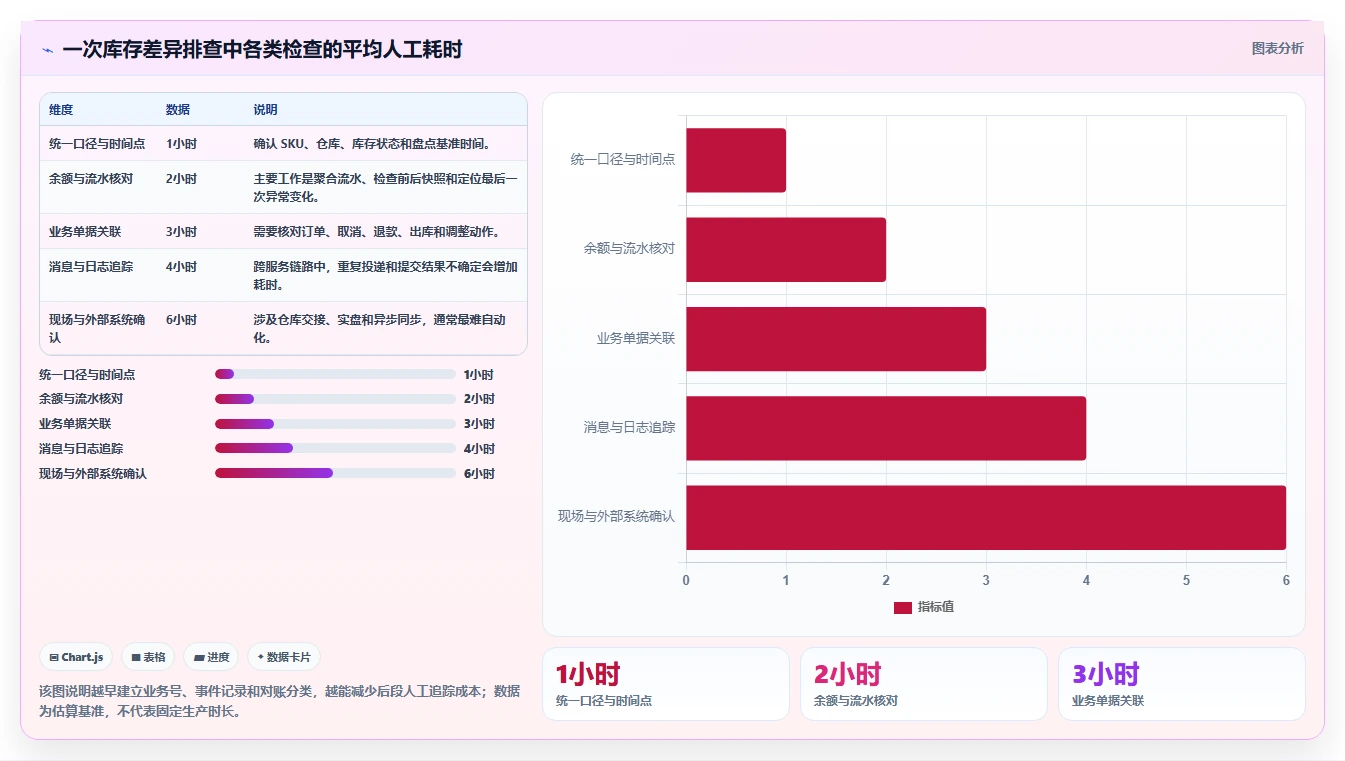Click the description starting 需要核对订单

click(x=377, y=232)
